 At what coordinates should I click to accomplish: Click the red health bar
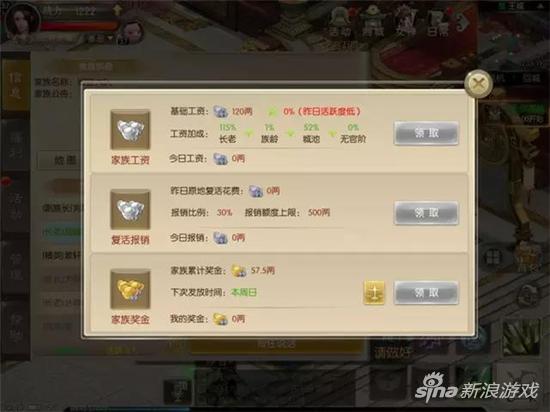tap(80, 26)
